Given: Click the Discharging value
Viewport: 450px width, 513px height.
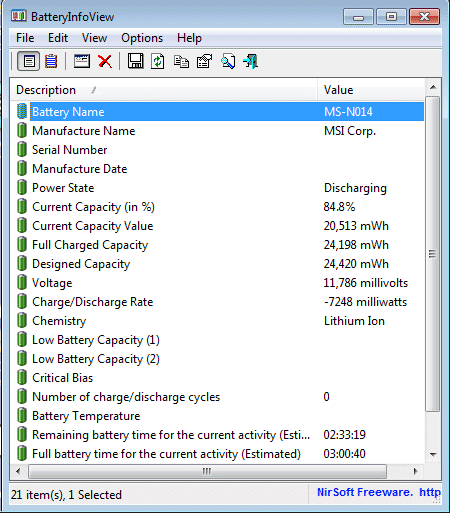Looking at the screenshot, I should click(355, 188).
